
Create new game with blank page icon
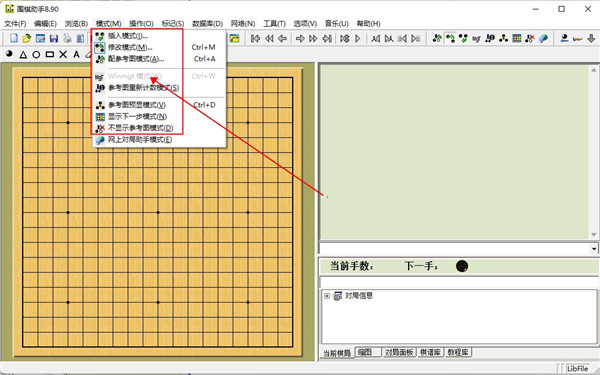click(x=14, y=38)
